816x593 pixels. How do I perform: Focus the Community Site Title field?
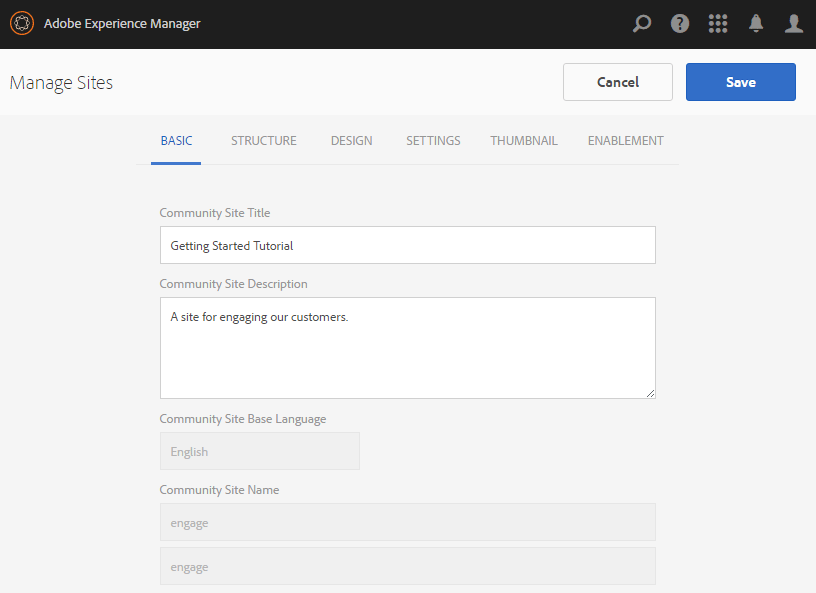(x=407, y=245)
